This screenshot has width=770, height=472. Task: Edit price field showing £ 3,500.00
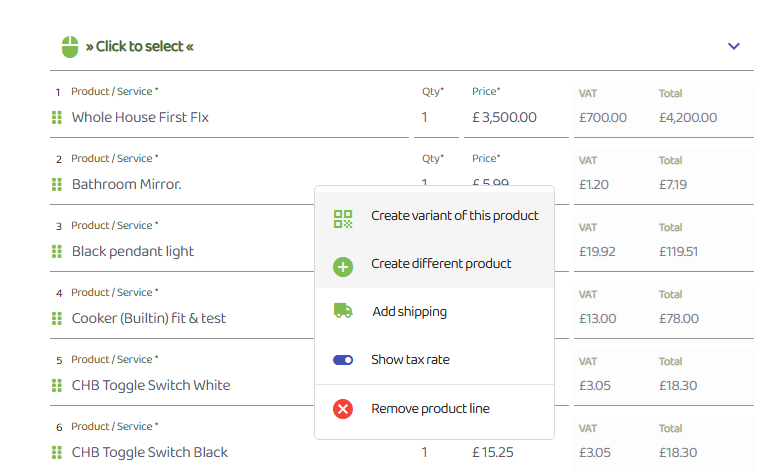516,117
